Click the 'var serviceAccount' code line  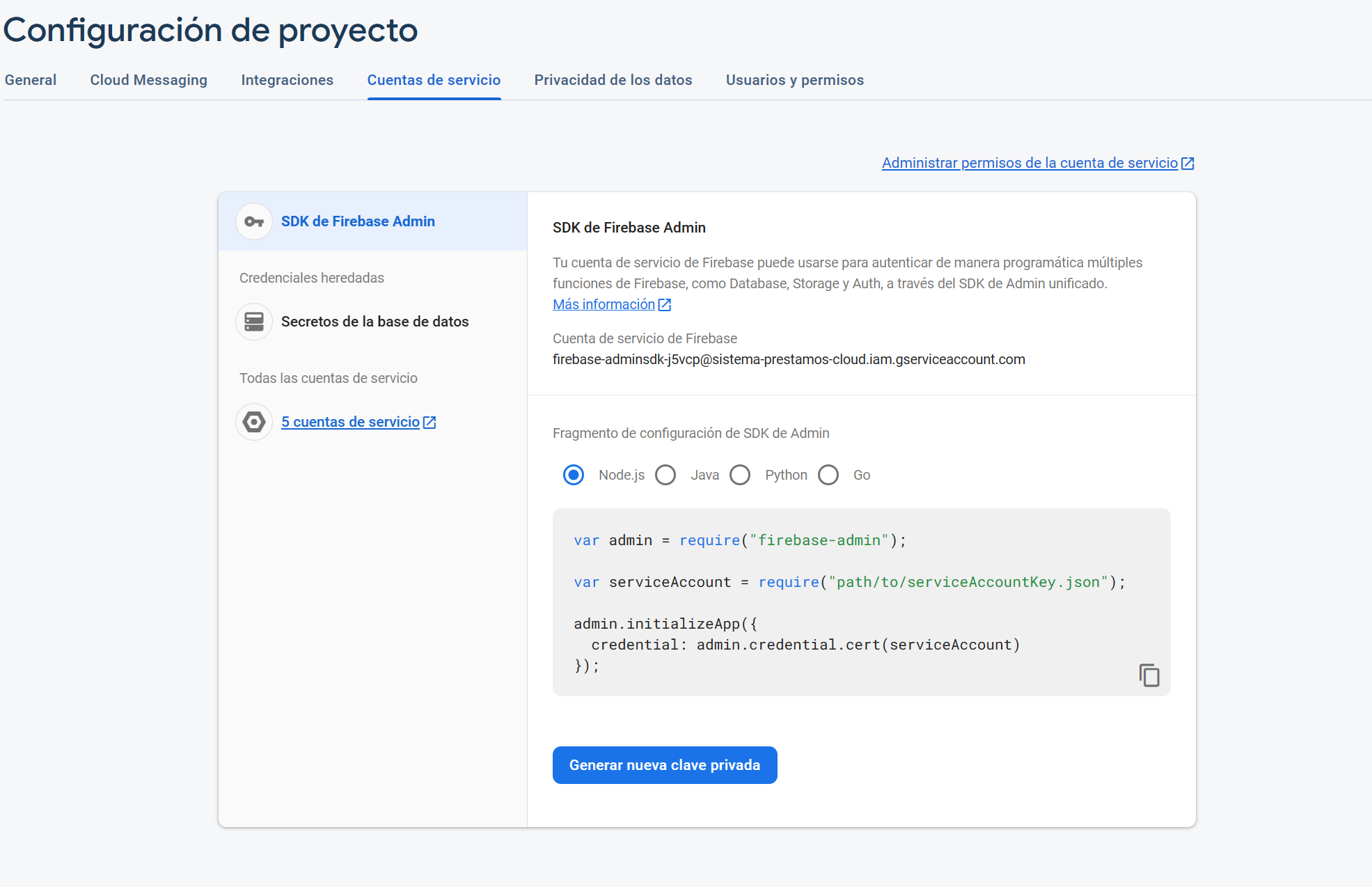(x=849, y=582)
